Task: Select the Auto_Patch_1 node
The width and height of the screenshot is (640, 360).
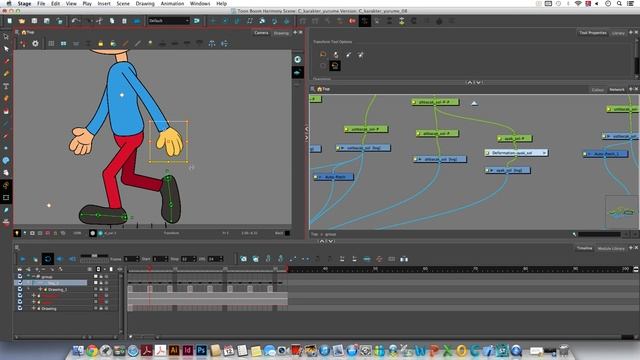Action: pos(606,154)
